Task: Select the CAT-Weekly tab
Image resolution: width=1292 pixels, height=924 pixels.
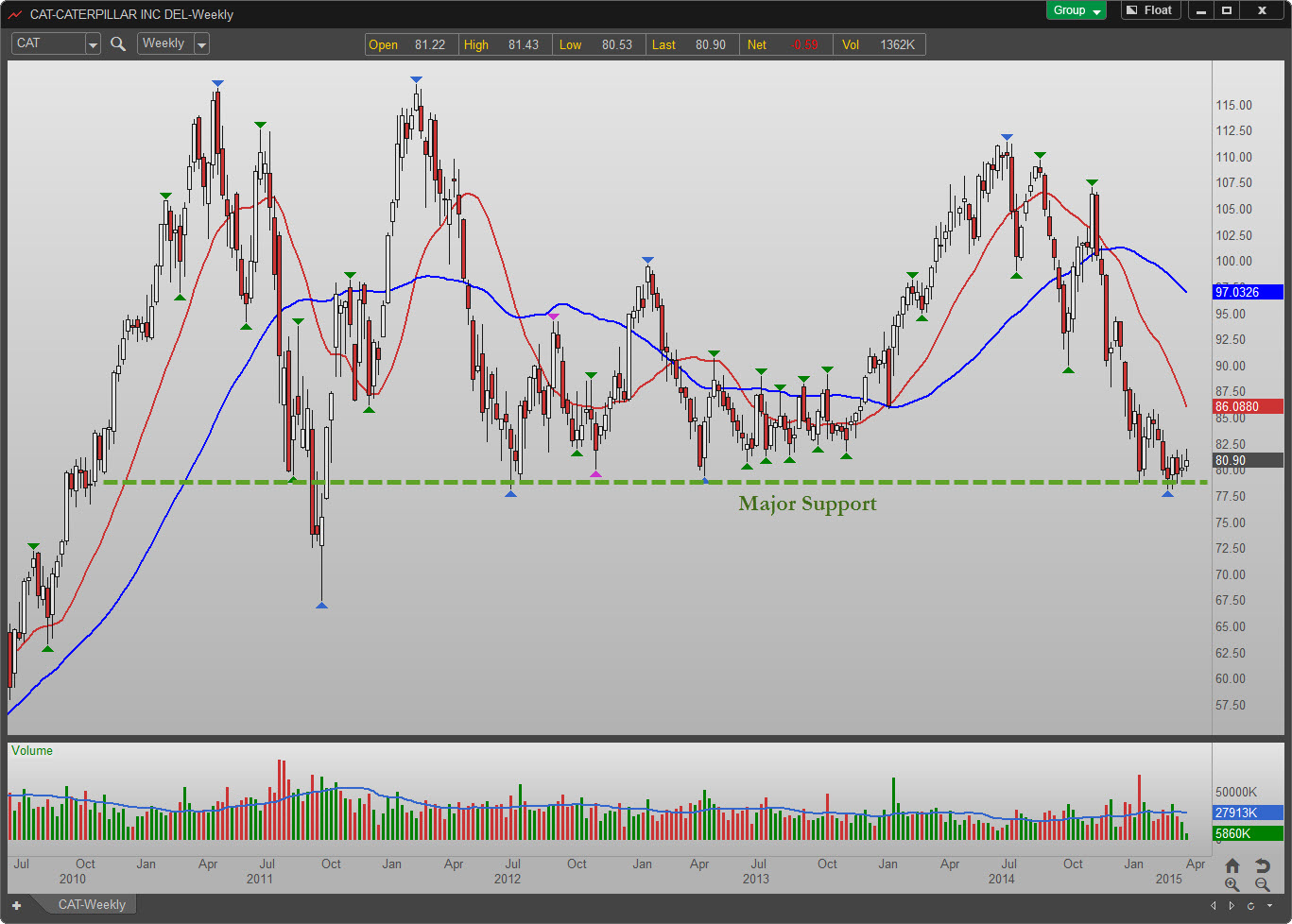Action: point(92,904)
